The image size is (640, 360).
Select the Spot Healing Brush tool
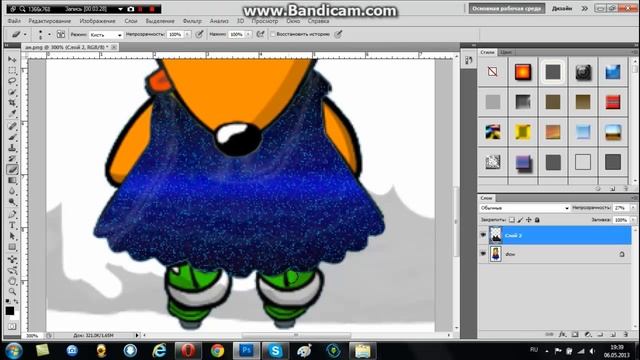(12, 126)
